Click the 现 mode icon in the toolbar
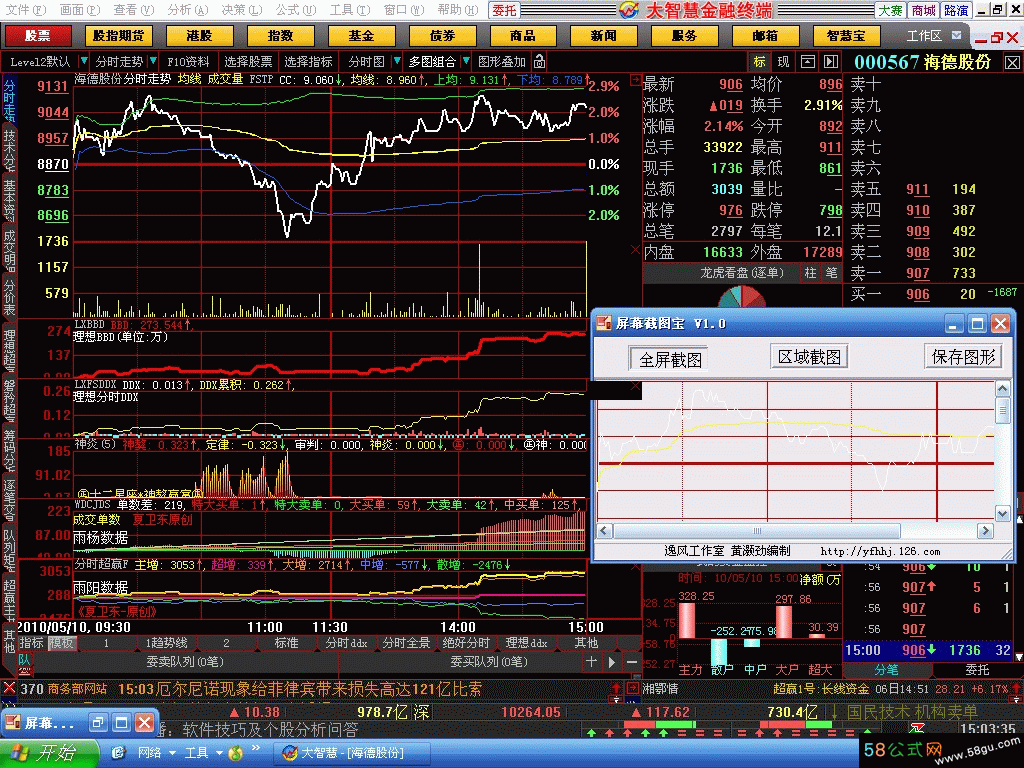This screenshot has width=1024, height=768. tap(783, 61)
